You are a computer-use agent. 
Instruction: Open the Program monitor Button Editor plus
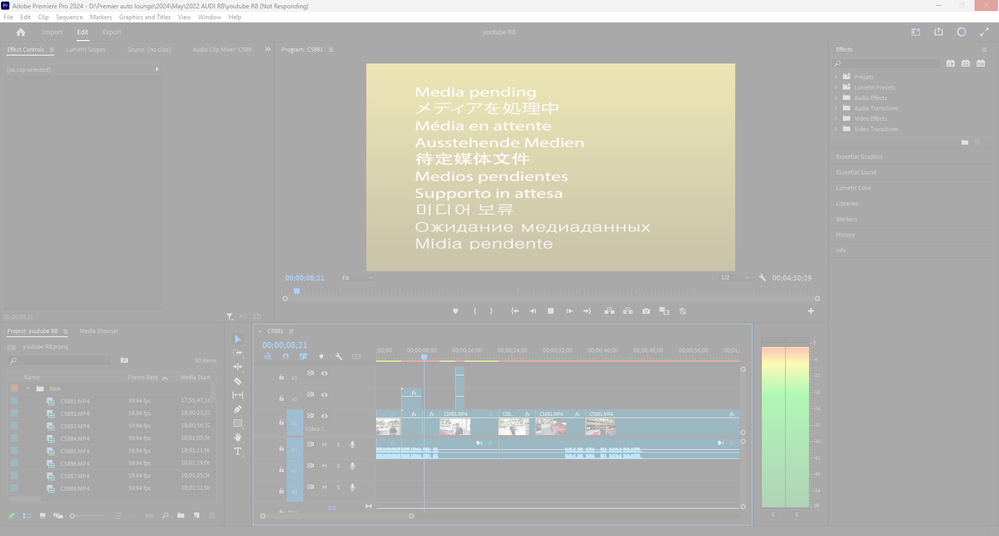coord(810,311)
